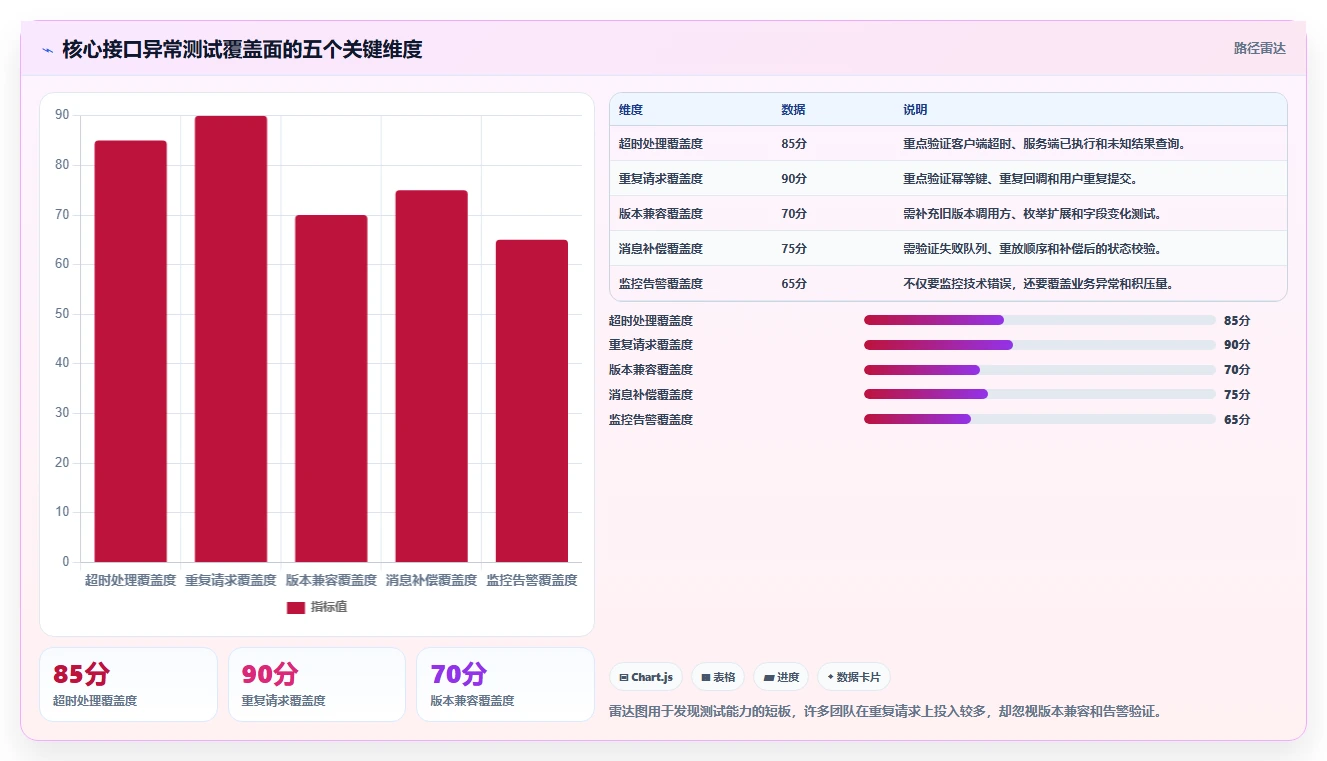
Task: Click the Chart.js tag chip
Action: point(646,677)
